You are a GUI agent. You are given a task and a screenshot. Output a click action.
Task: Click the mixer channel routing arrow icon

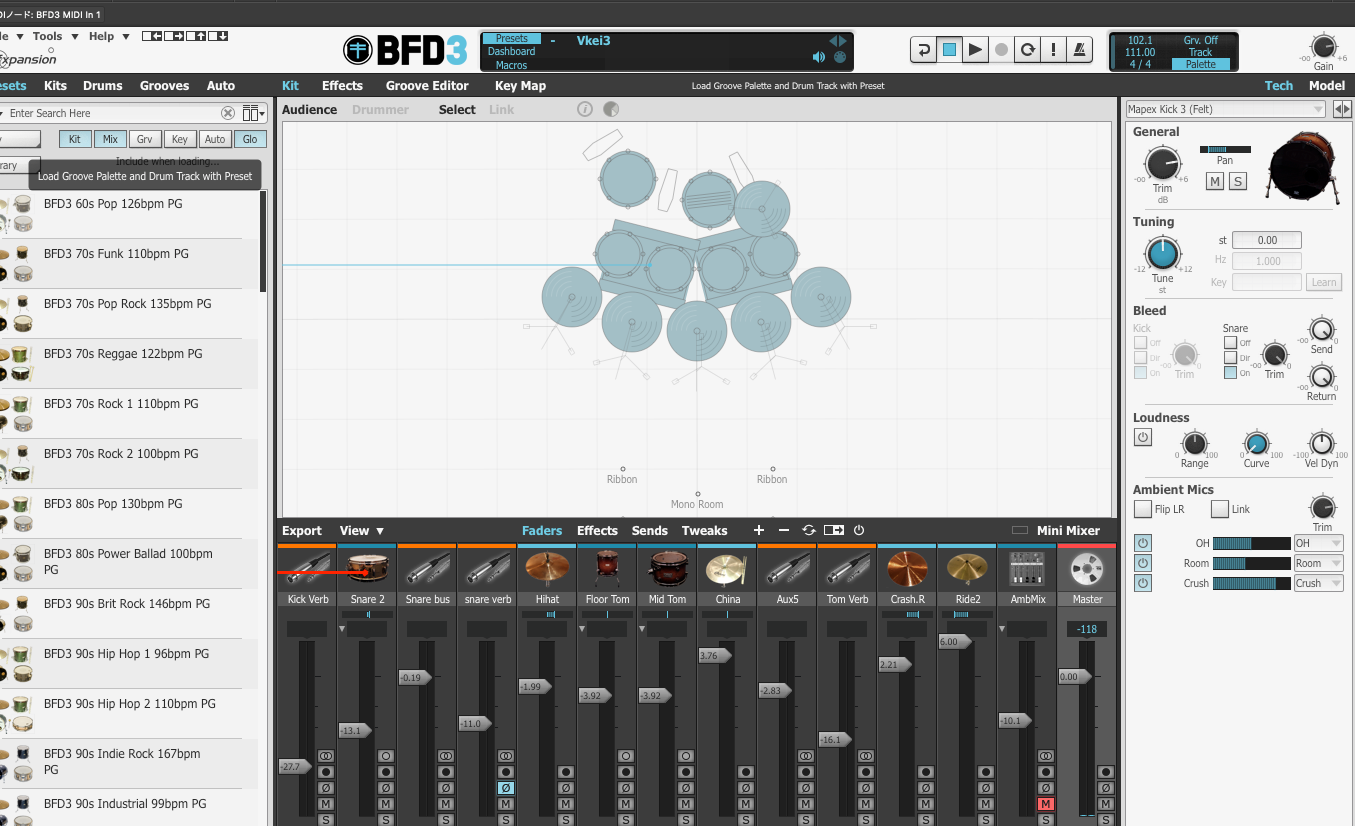(x=834, y=530)
